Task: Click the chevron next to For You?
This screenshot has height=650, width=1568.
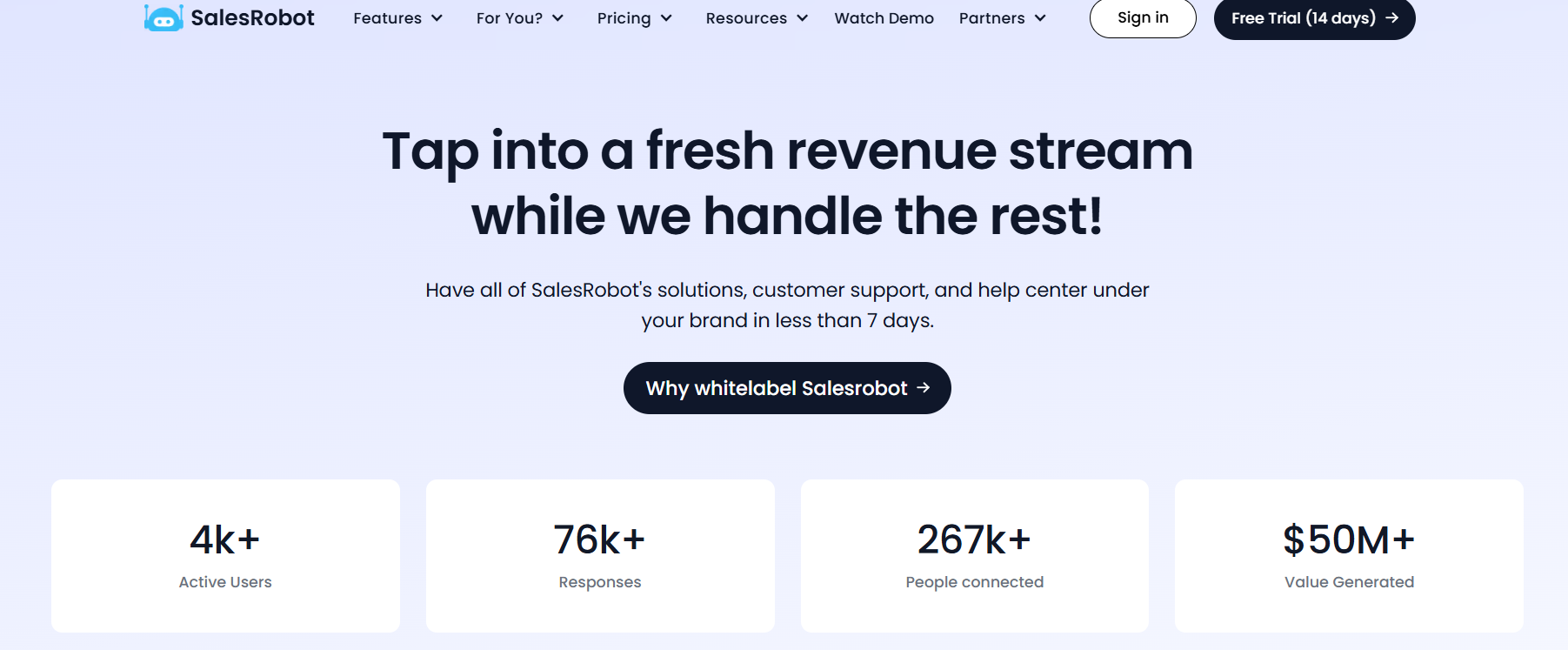Action: coord(558,17)
